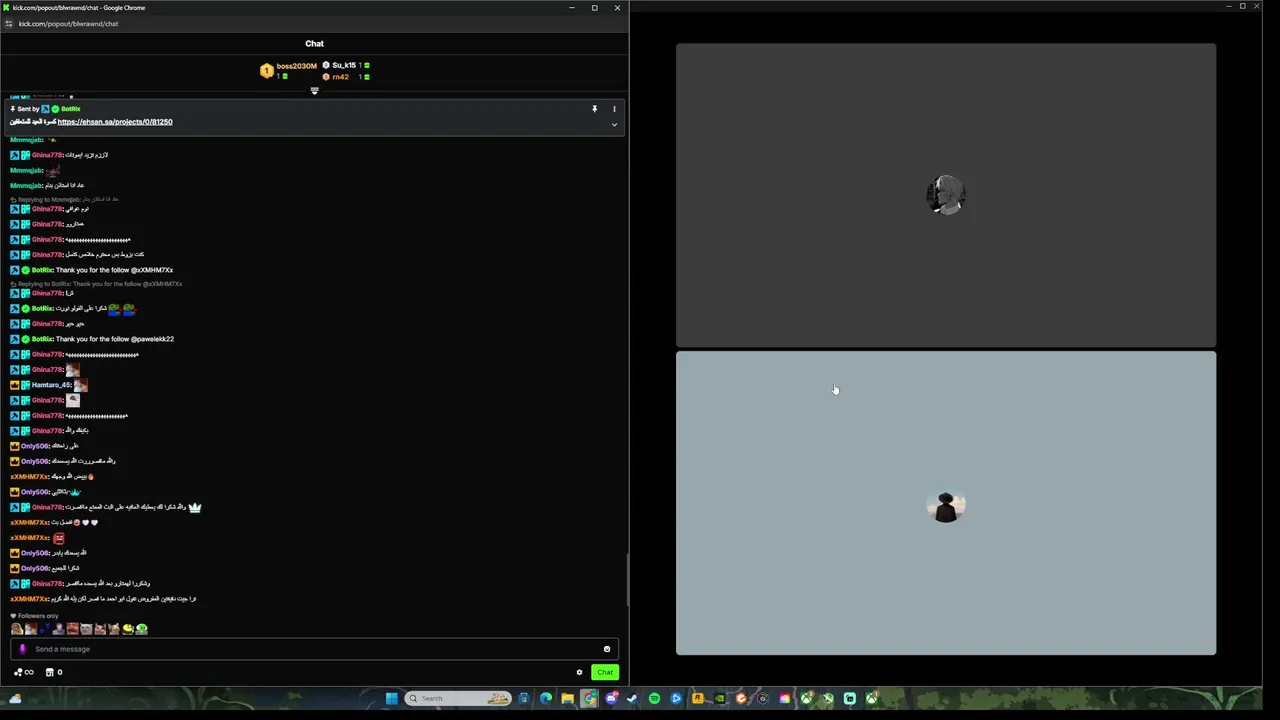Click the chat scrollbar thumb
Viewport: 1280px width, 720px height.
[x=627, y=580]
